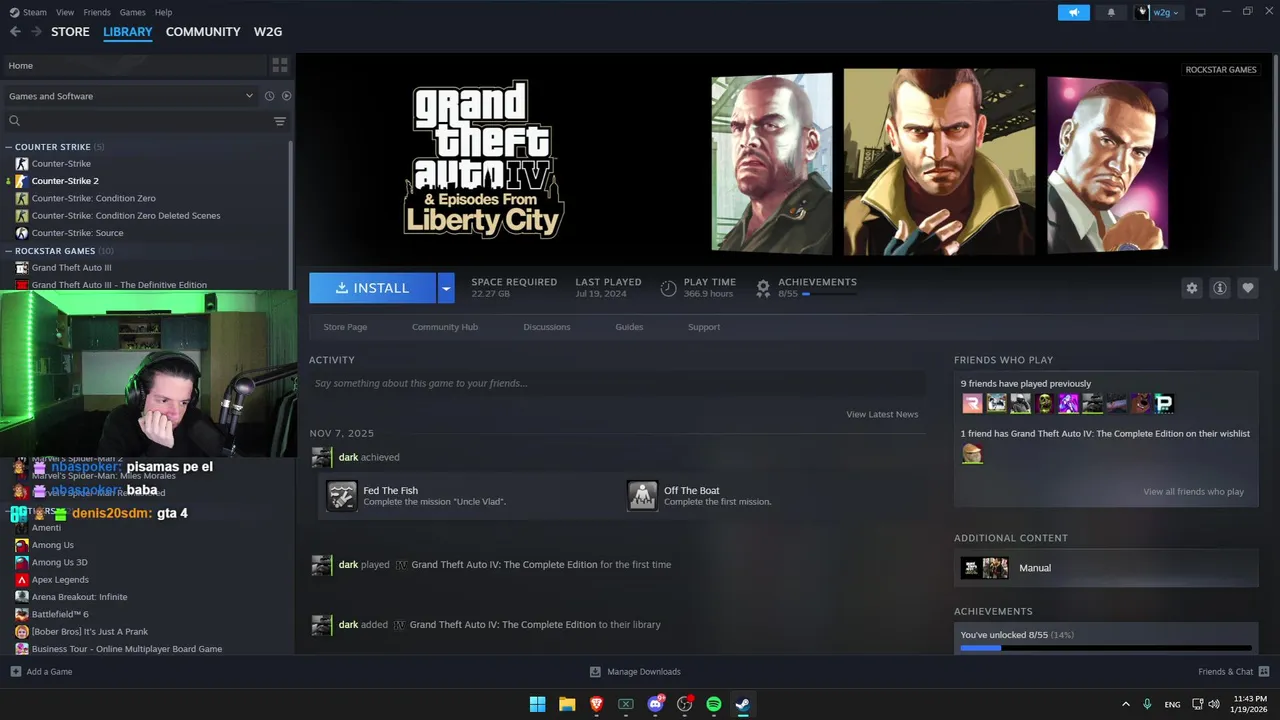Switch to Big Picture mode icon
The image size is (1280, 720).
1201,12
